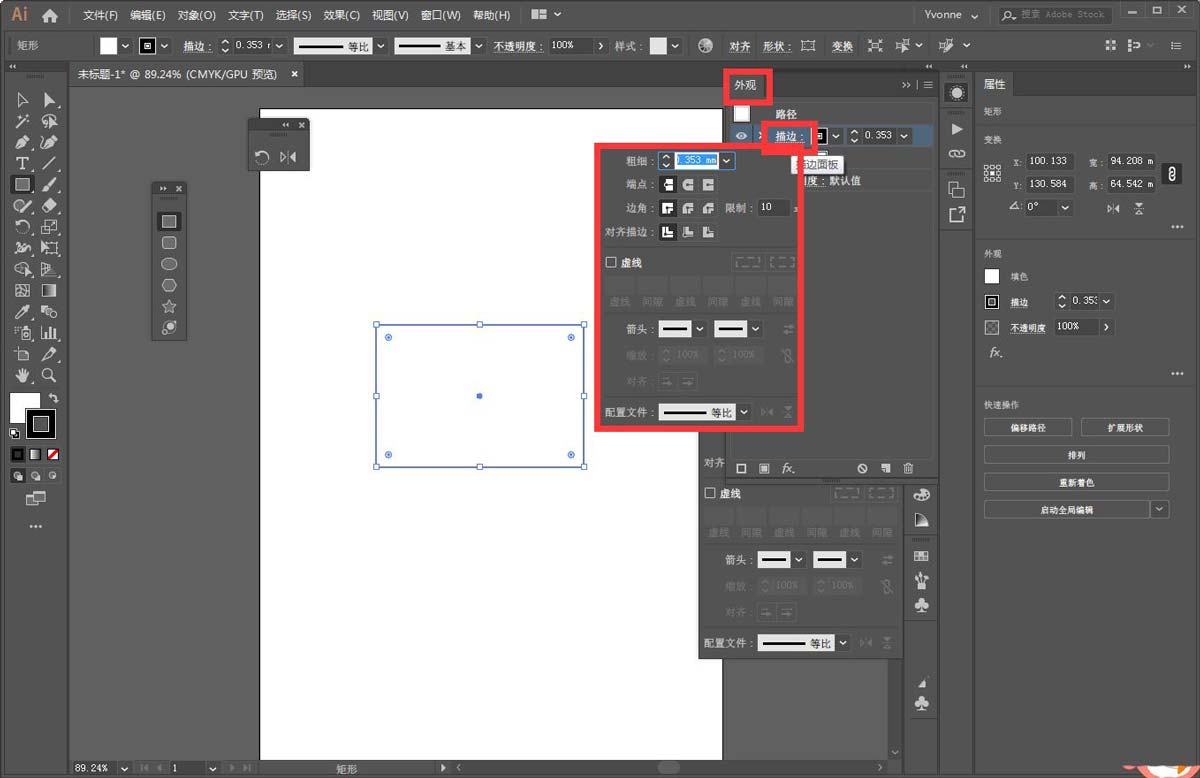This screenshot has height=778, width=1200.
Task: Open the 效果(C) menu
Action: [342, 15]
